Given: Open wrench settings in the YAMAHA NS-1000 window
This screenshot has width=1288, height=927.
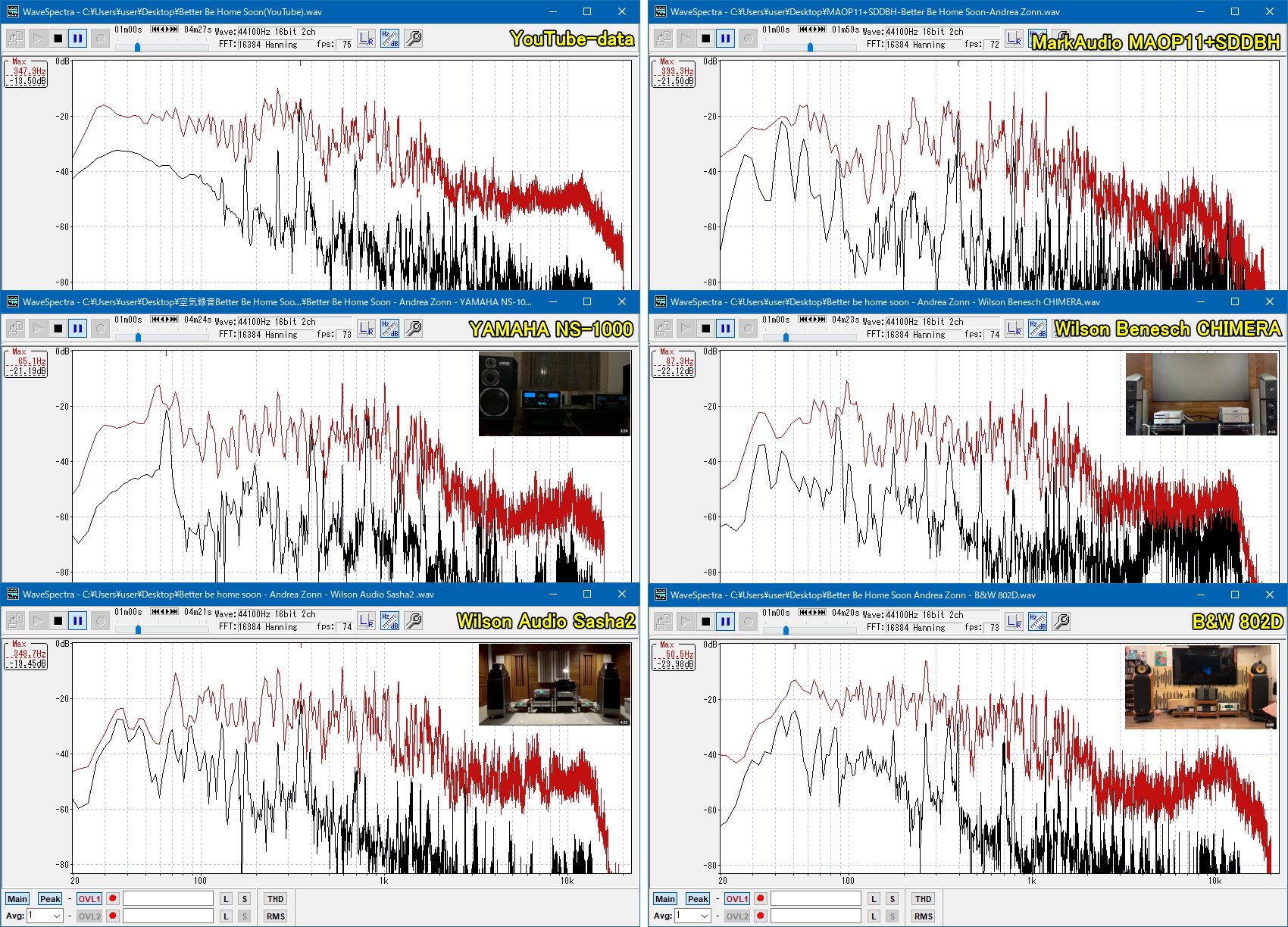Looking at the screenshot, I should tap(413, 328).
